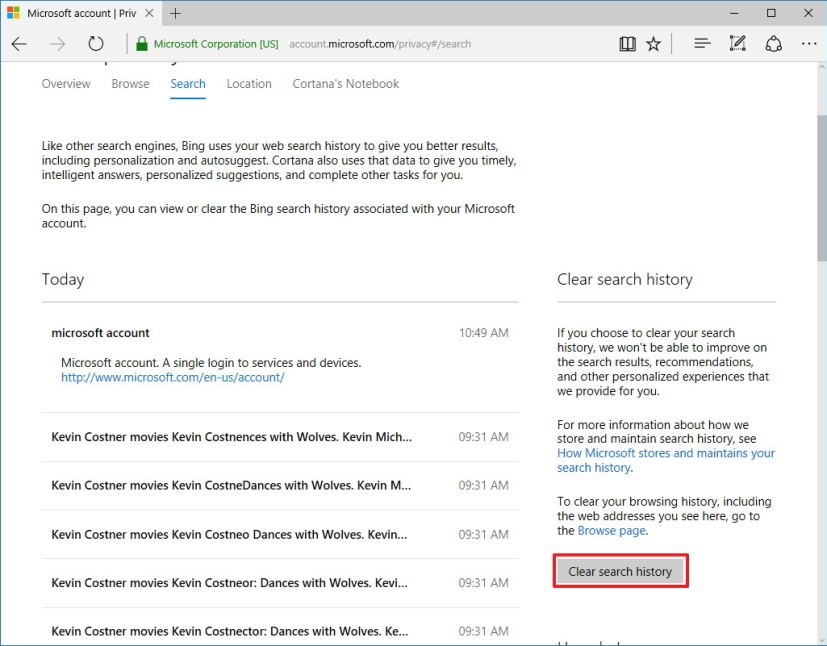This screenshot has width=827, height=646.
Task: Go back with the browser back arrow
Action: (19, 44)
